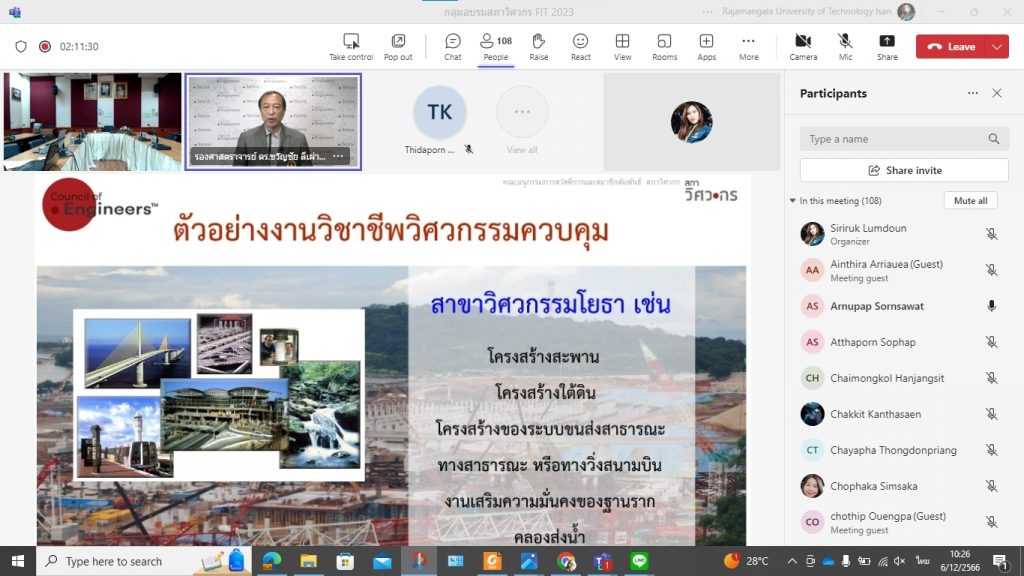The image size is (1024, 576).
Task: Pop out the shared content
Action: (398, 46)
